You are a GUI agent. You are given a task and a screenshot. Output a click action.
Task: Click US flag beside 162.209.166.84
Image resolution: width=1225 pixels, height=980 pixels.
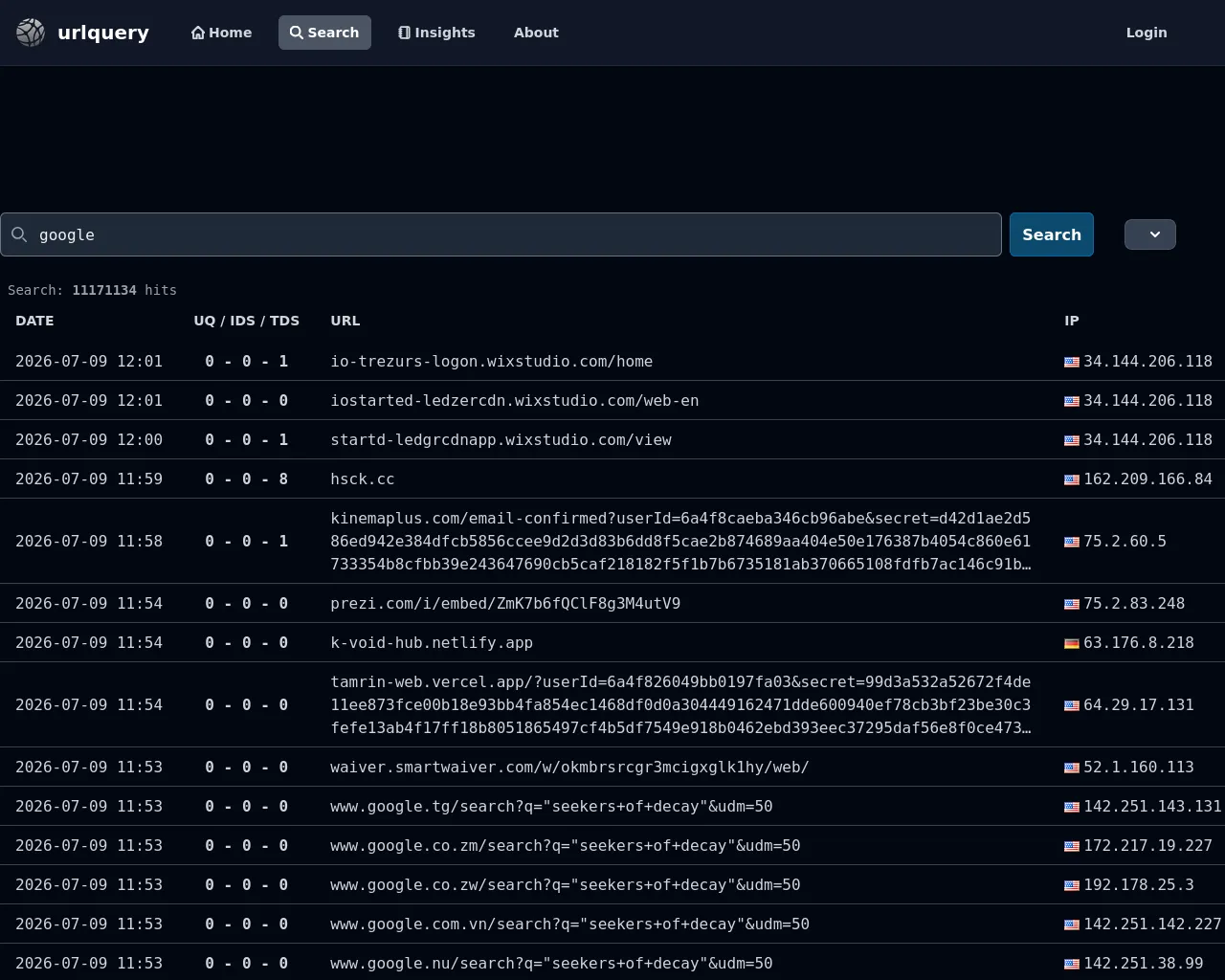click(x=1072, y=479)
